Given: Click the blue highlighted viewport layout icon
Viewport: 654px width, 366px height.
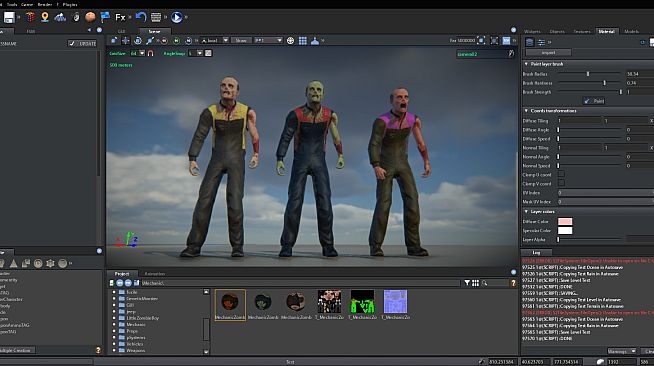Looking at the screenshot, I should (506, 40).
